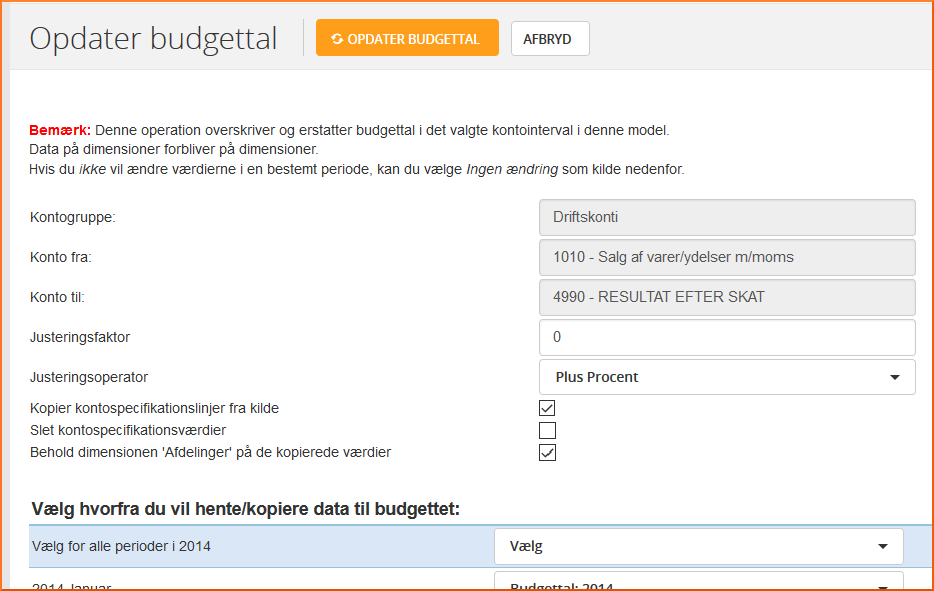Click the Kontogruppe 'Driftskonti' field

click(727, 216)
